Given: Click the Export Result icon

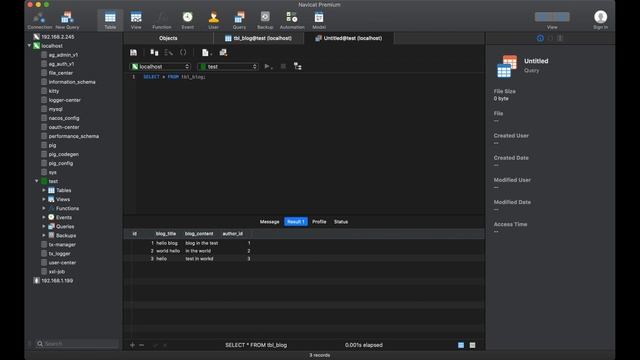Looking at the screenshot, I should [x=223, y=53].
